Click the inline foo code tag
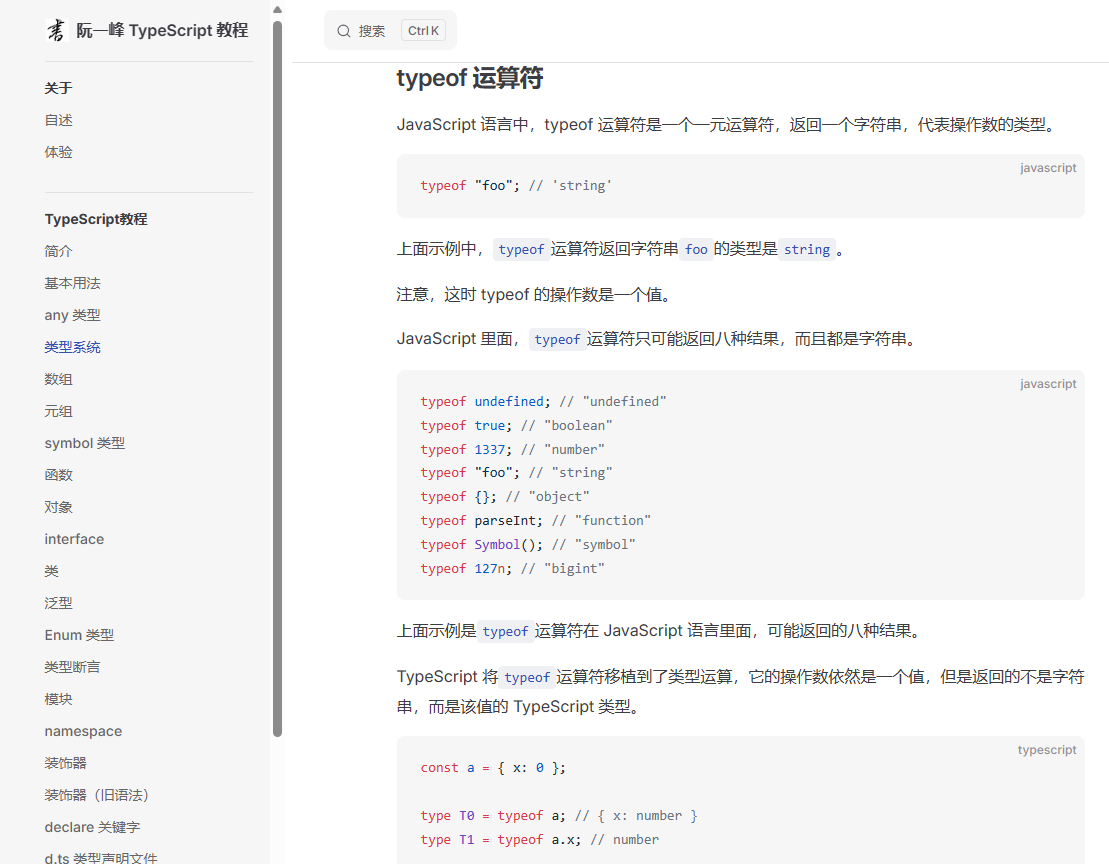 696,250
